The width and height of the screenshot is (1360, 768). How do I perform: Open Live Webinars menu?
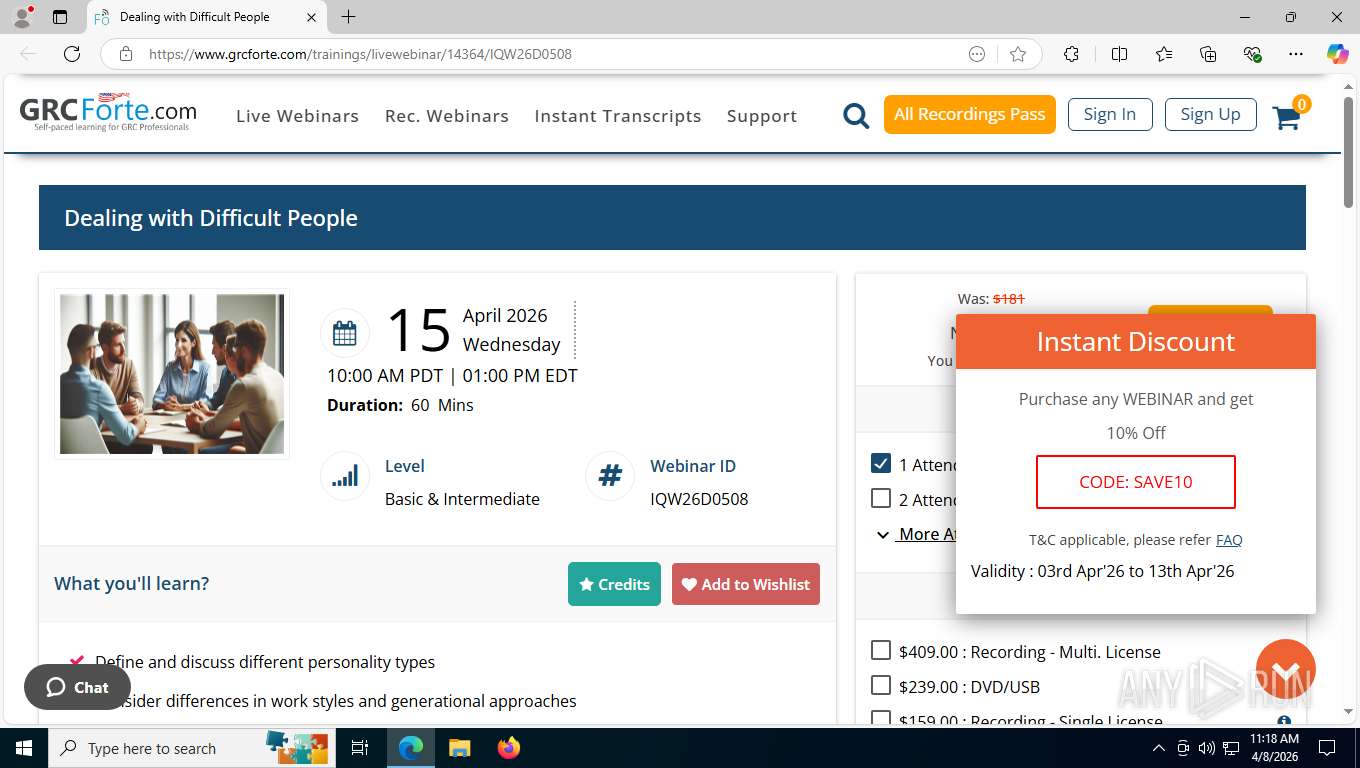point(297,116)
